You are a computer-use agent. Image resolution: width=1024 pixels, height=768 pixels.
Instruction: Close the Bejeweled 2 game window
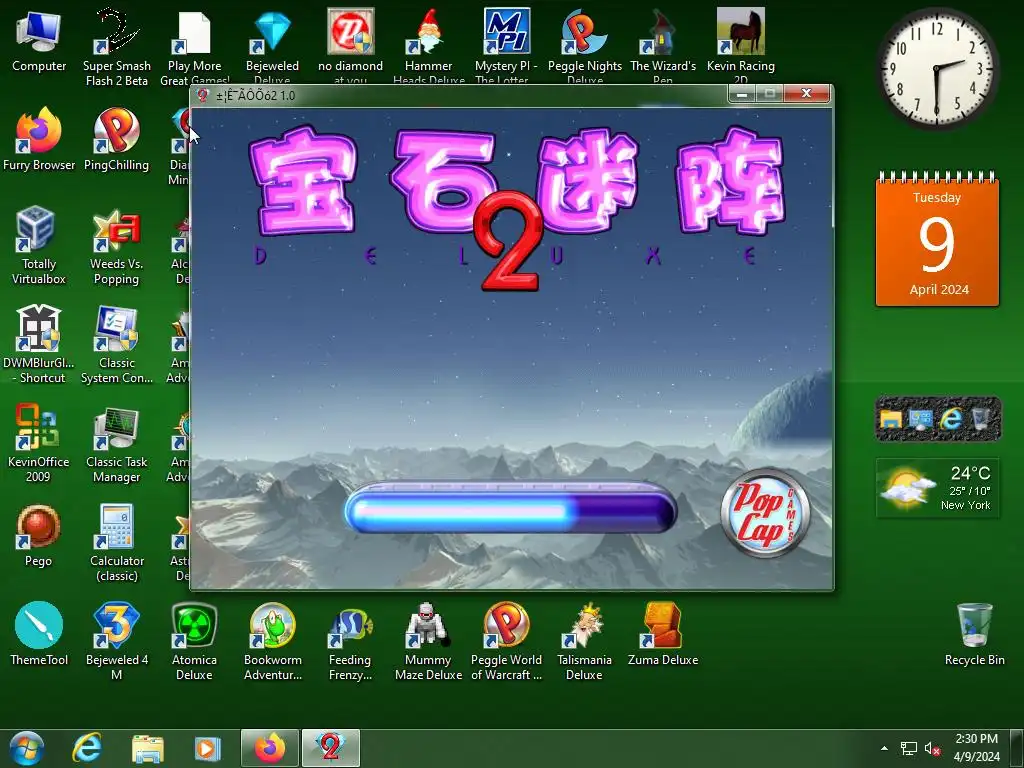click(807, 94)
